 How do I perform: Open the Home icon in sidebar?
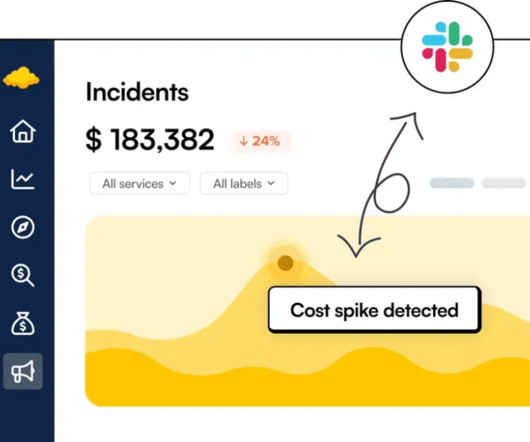point(23,131)
